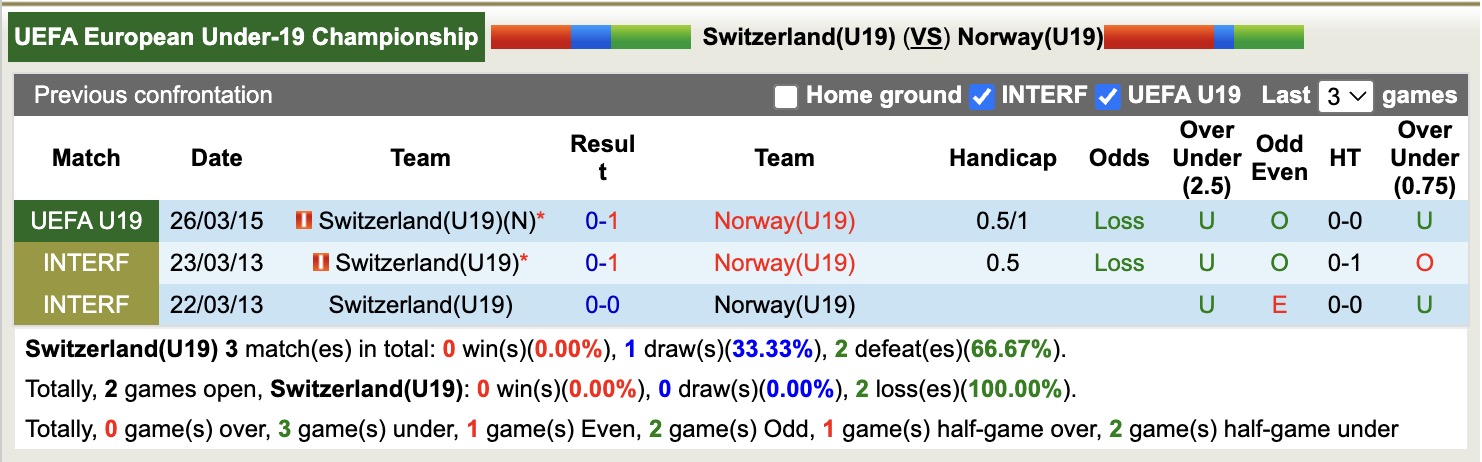Toggle the Home ground checkbox
1482x462 pixels.
pyautogui.click(x=787, y=97)
